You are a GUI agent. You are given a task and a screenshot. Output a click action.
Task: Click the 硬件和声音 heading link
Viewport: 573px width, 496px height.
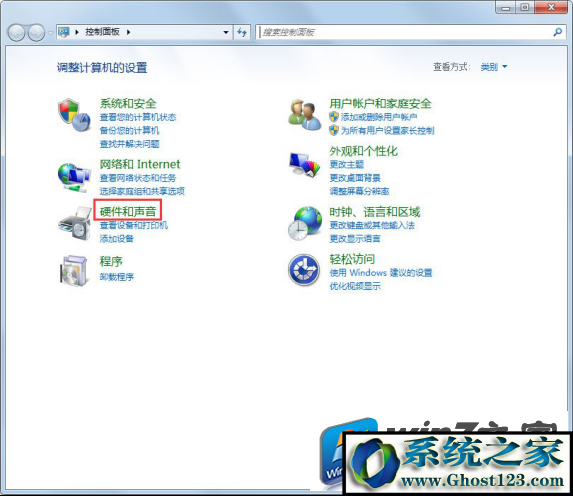click(x=128, y=211)
